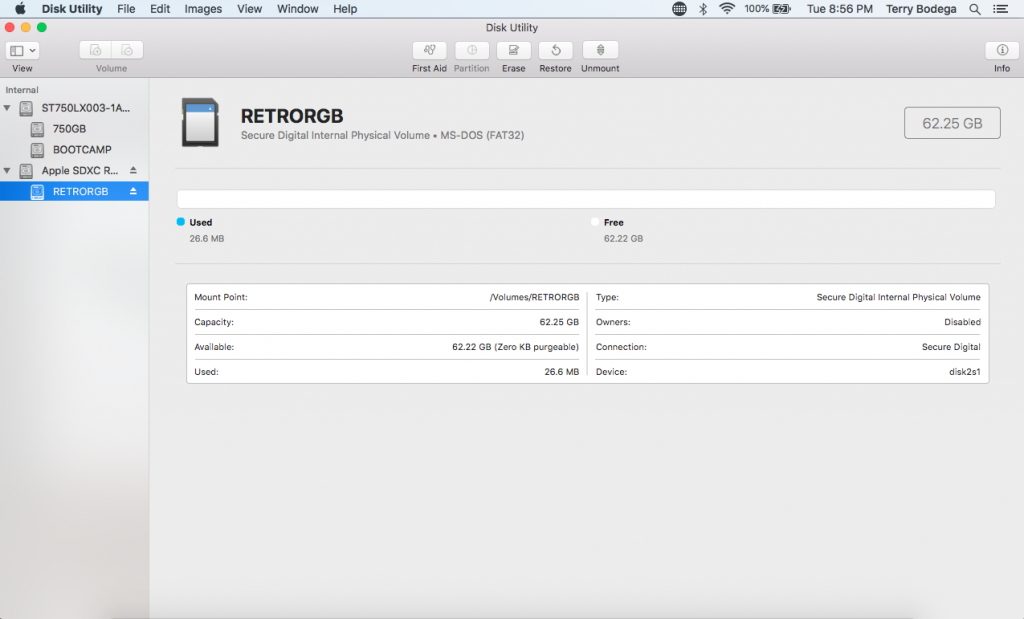1024x619 pixels.
Task: Open the Images menu
Action: pos(203,9)
